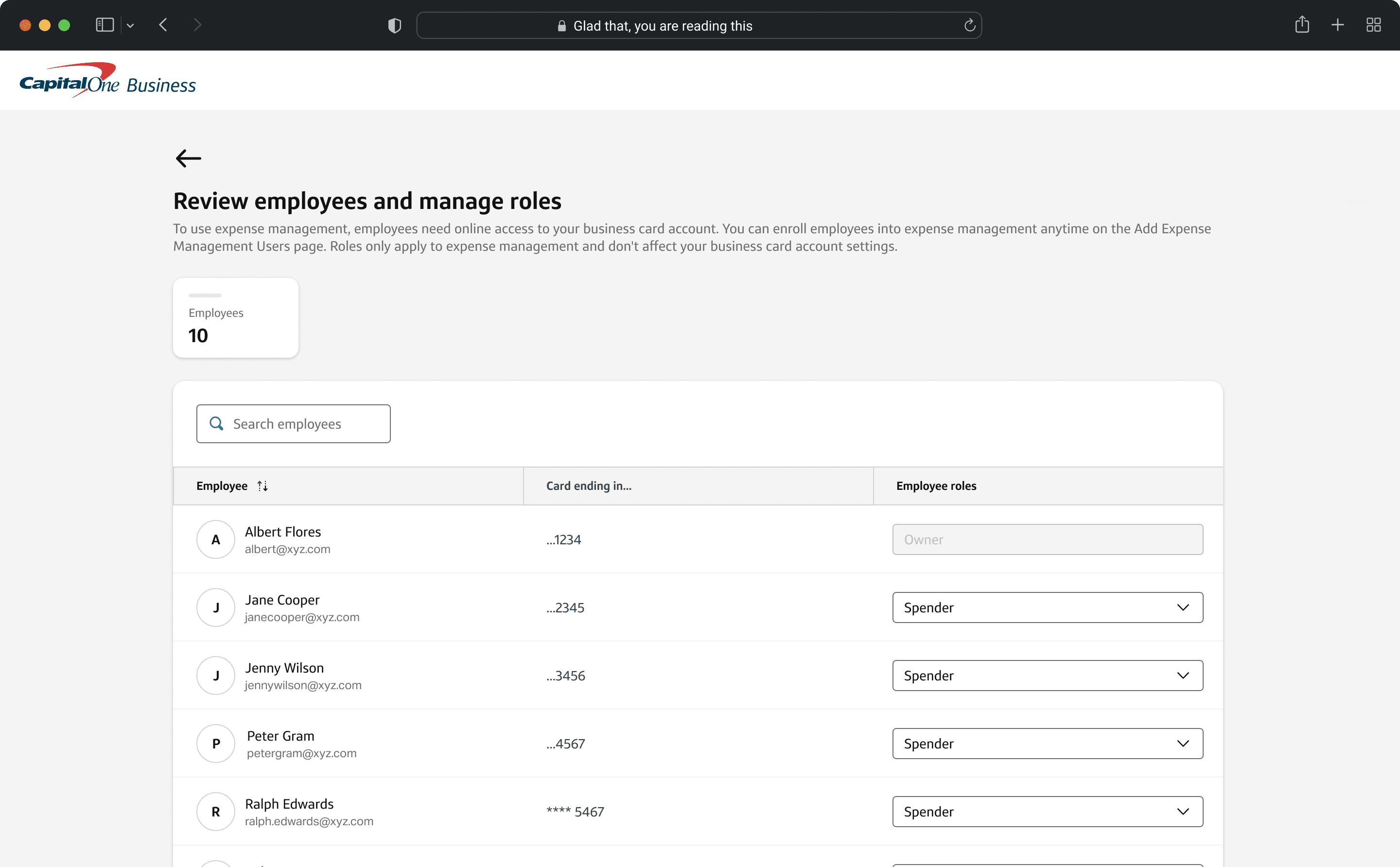Click the Search employees field
Screen dimensions: 1400x867
coord(304,424)
